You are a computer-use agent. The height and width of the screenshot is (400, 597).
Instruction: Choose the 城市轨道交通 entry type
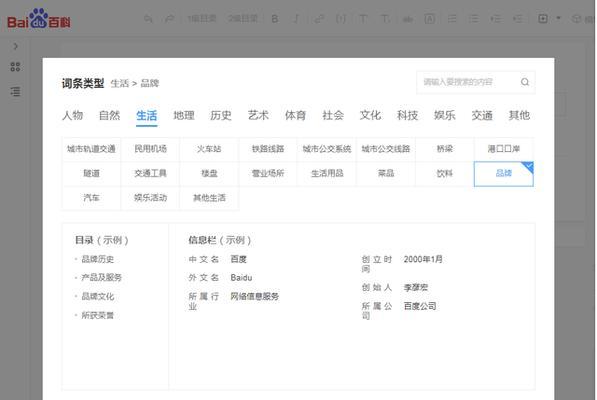(x=91, y=149)
